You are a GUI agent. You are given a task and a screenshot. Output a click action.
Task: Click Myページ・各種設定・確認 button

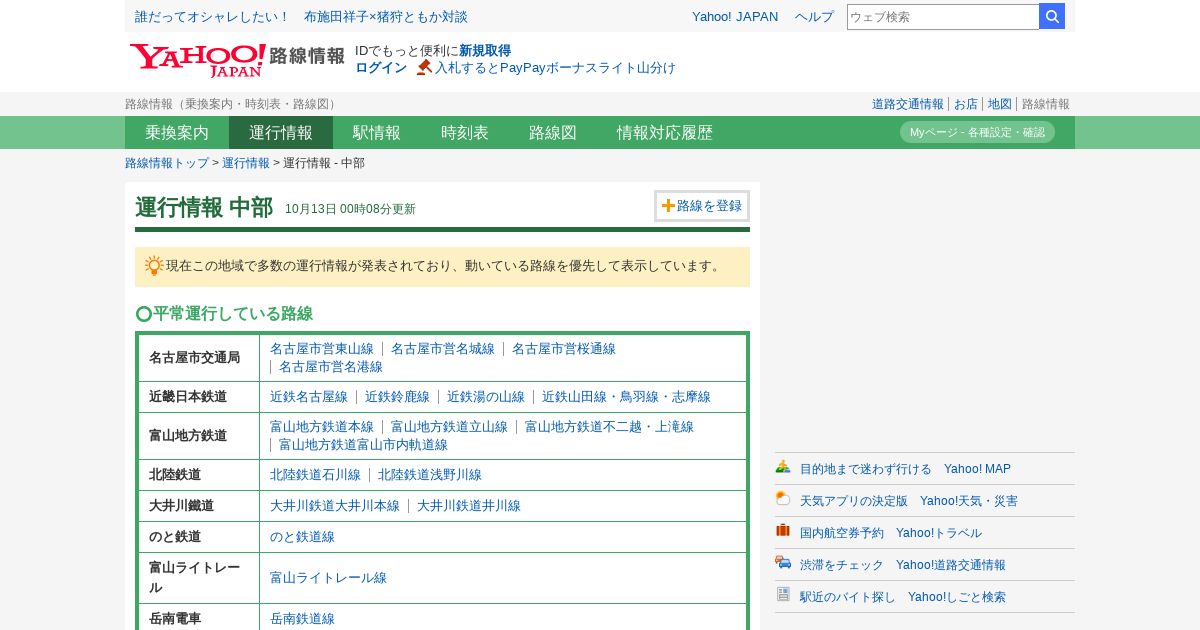[x=977, y=132]
